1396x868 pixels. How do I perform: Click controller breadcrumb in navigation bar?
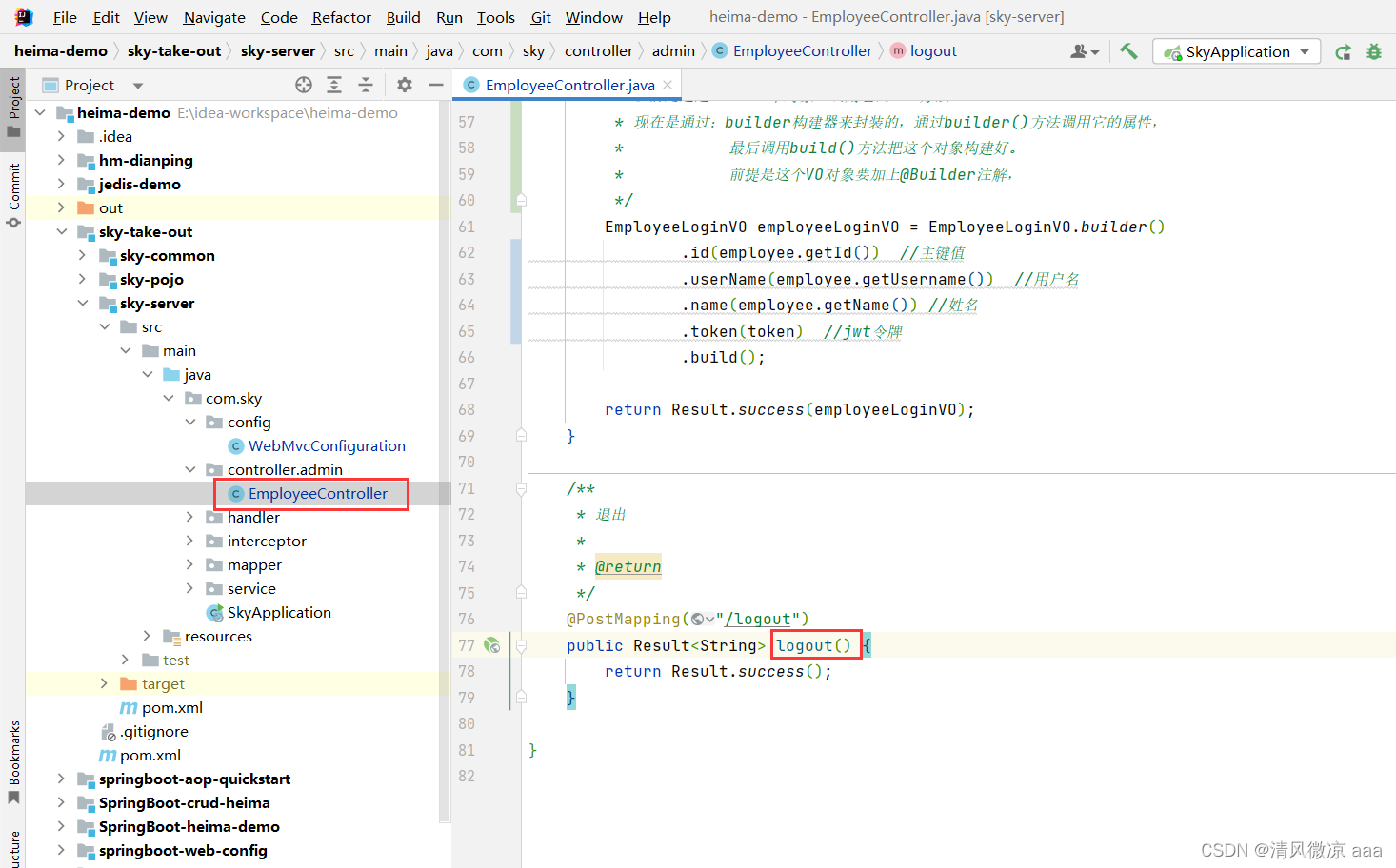click(x=598, y=51)
